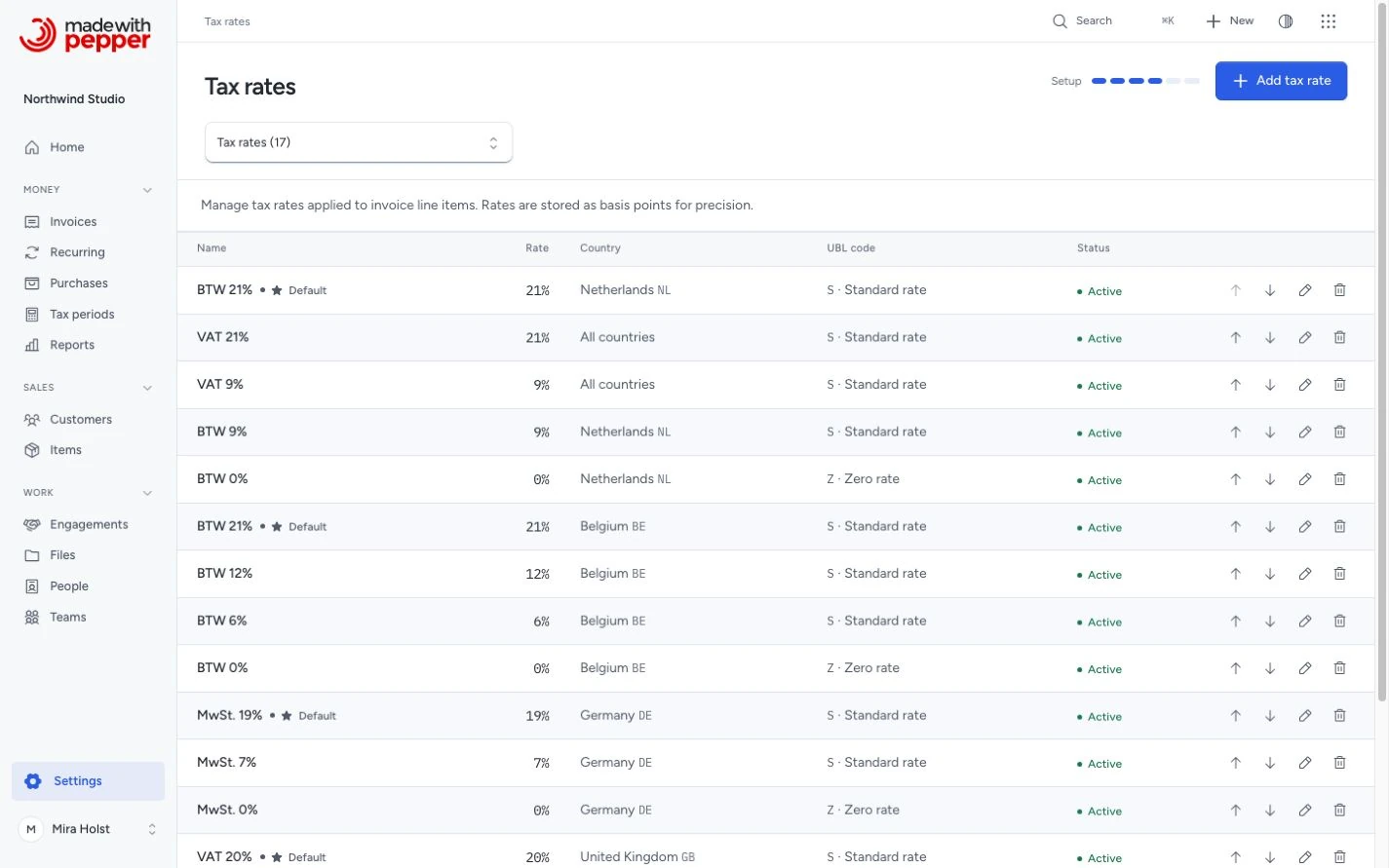Toggle the theme contrast icon
1389x868 pixels.
(1286, 20)
